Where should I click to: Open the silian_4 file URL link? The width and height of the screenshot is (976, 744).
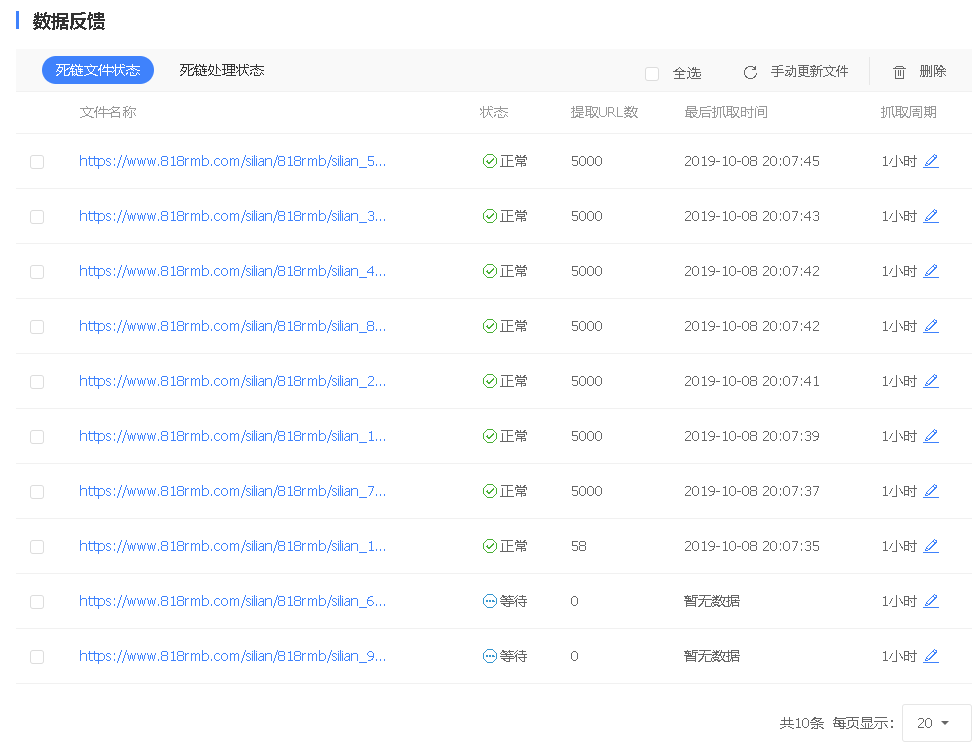[x=232, y=271]
